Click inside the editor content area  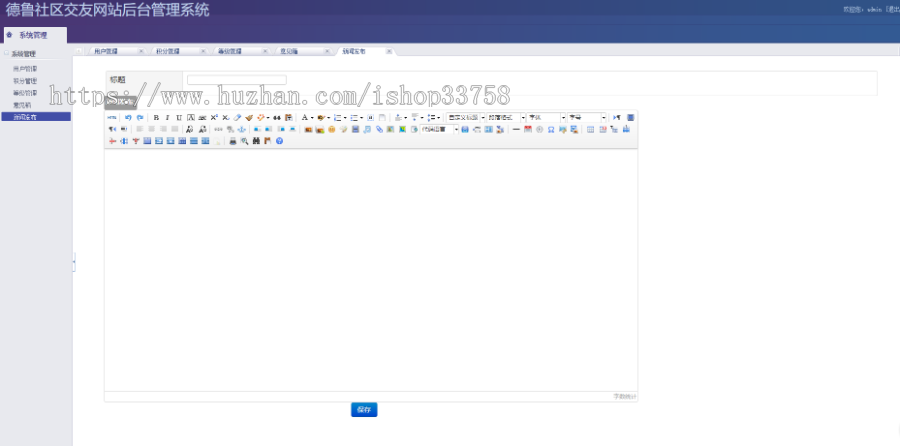371,270
